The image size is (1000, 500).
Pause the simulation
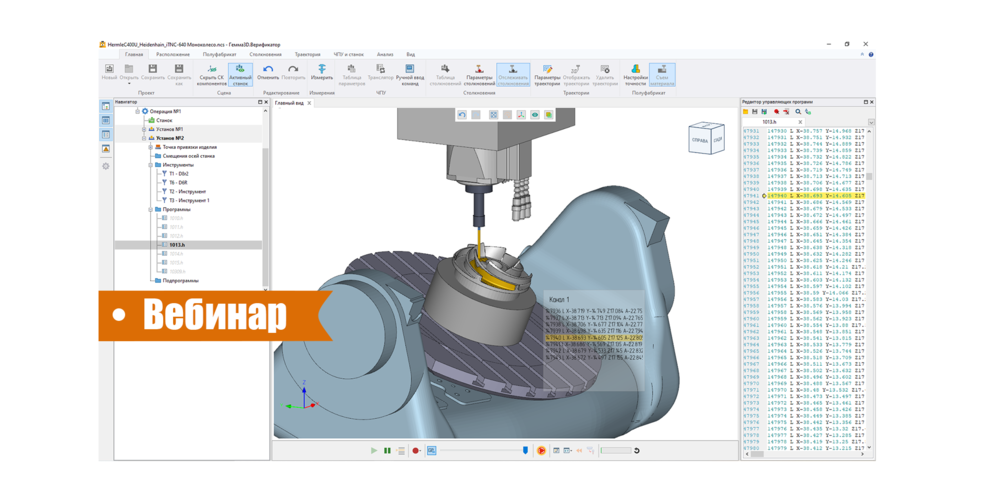coord(387,451)
